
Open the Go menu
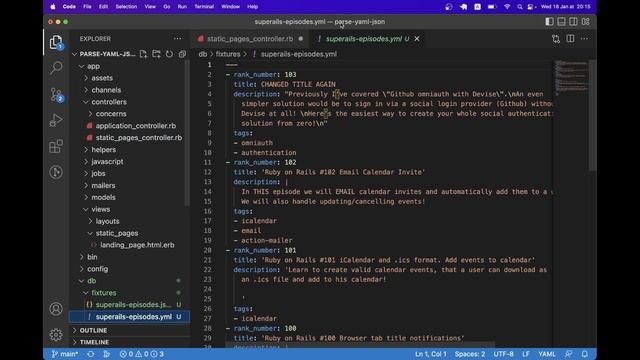point(167,7)
